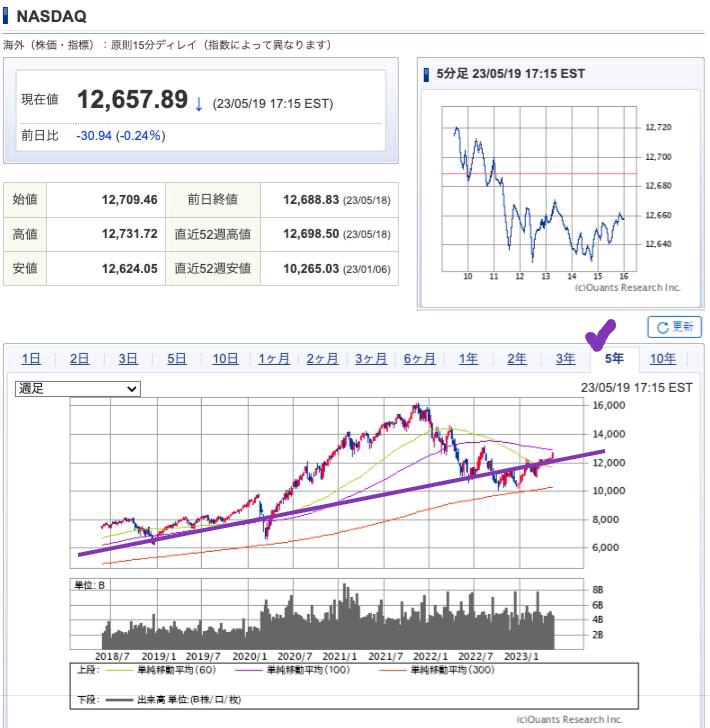Switch chart to 5日 period
Image resolution: width=710 pixels, height=728 pixels.
(x=176, y=359)
